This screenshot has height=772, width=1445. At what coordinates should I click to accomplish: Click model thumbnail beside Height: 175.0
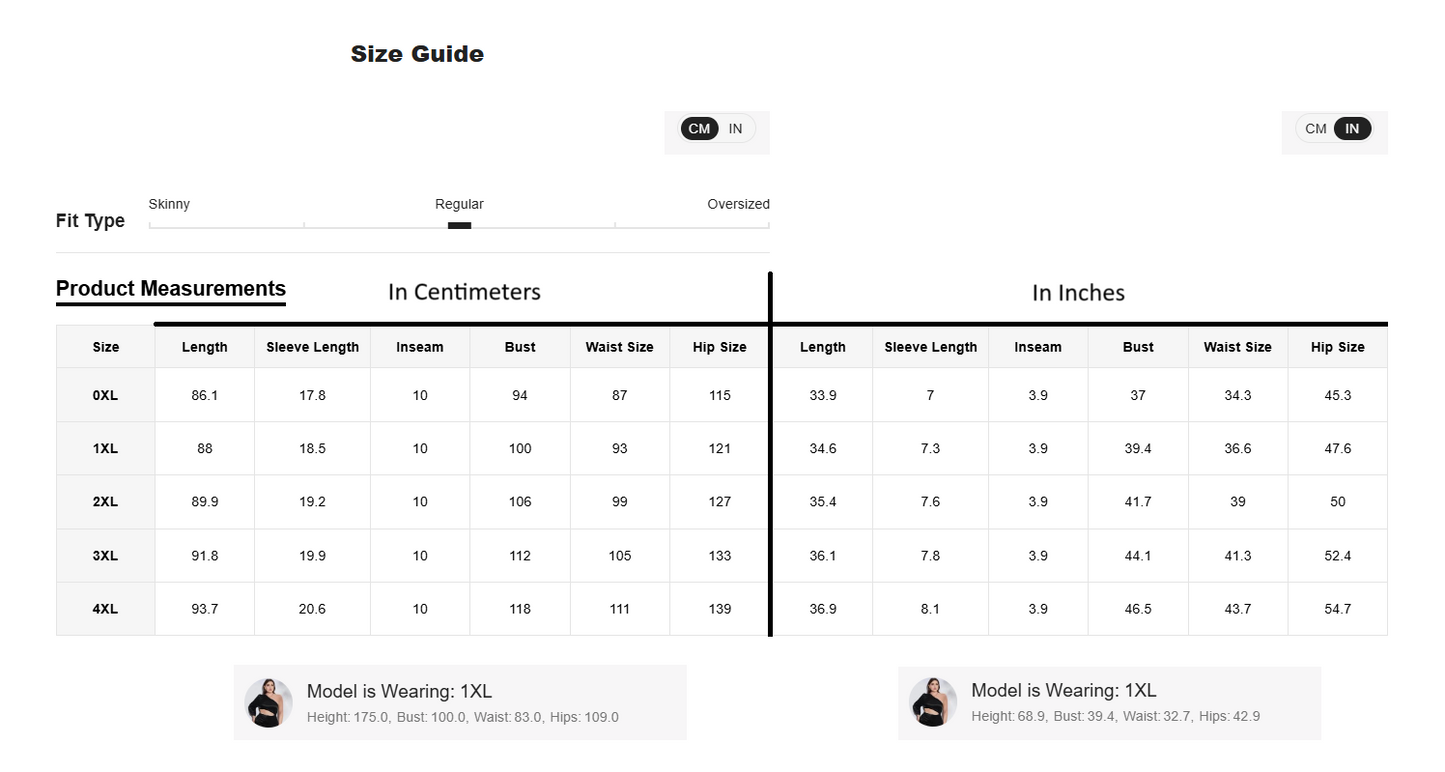pos(269,703)
